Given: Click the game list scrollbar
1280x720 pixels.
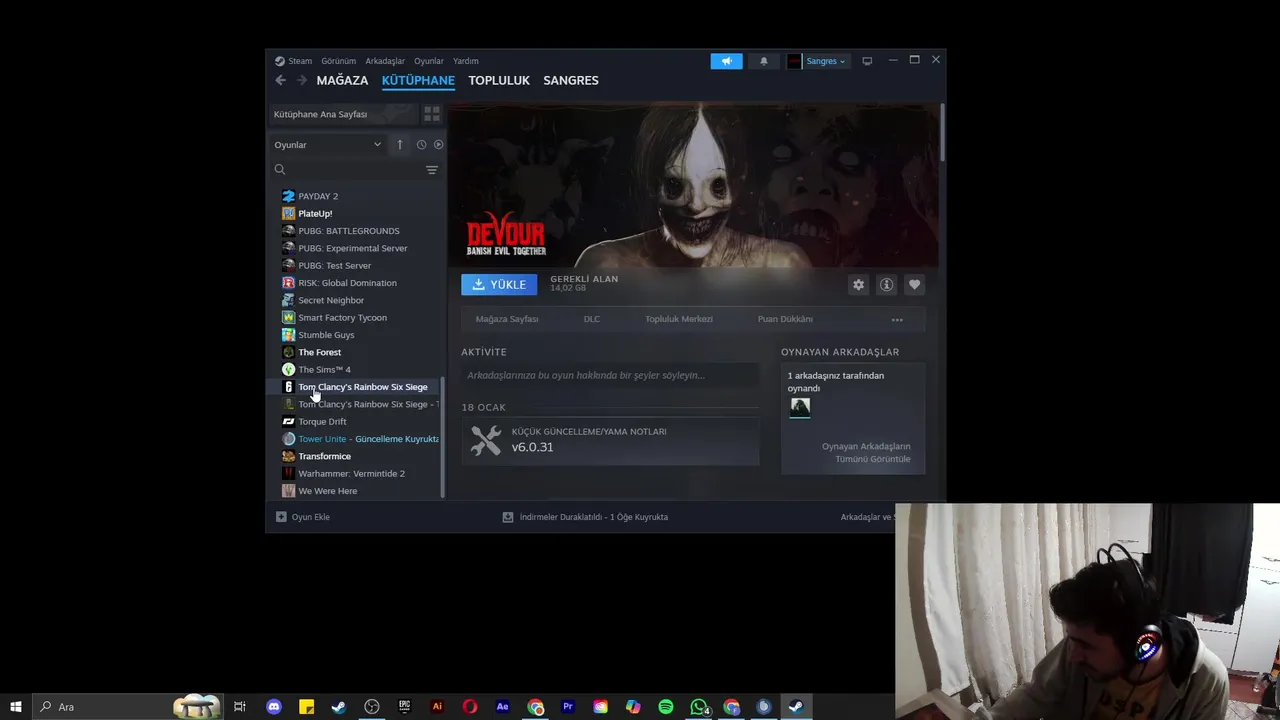Looking at the screenshot, I should tap(442, 436).
